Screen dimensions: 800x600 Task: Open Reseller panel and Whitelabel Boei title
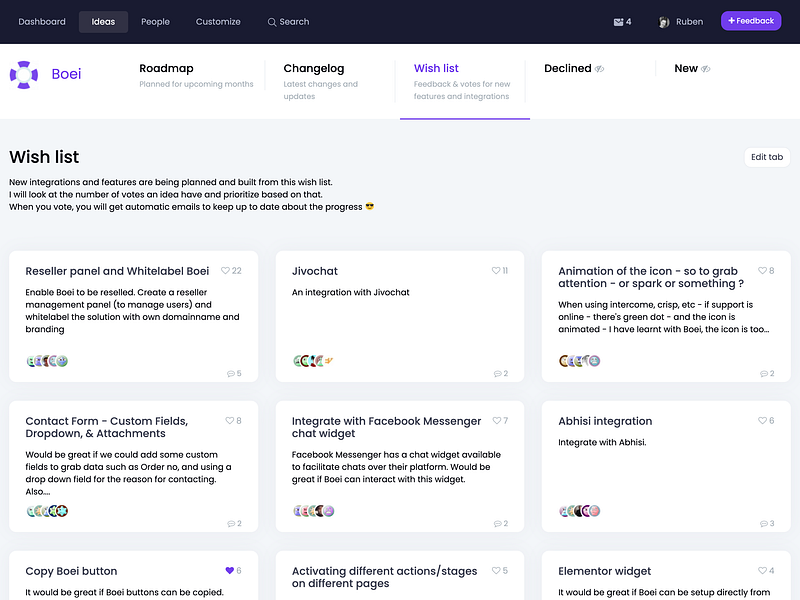(x=117, y=271)
